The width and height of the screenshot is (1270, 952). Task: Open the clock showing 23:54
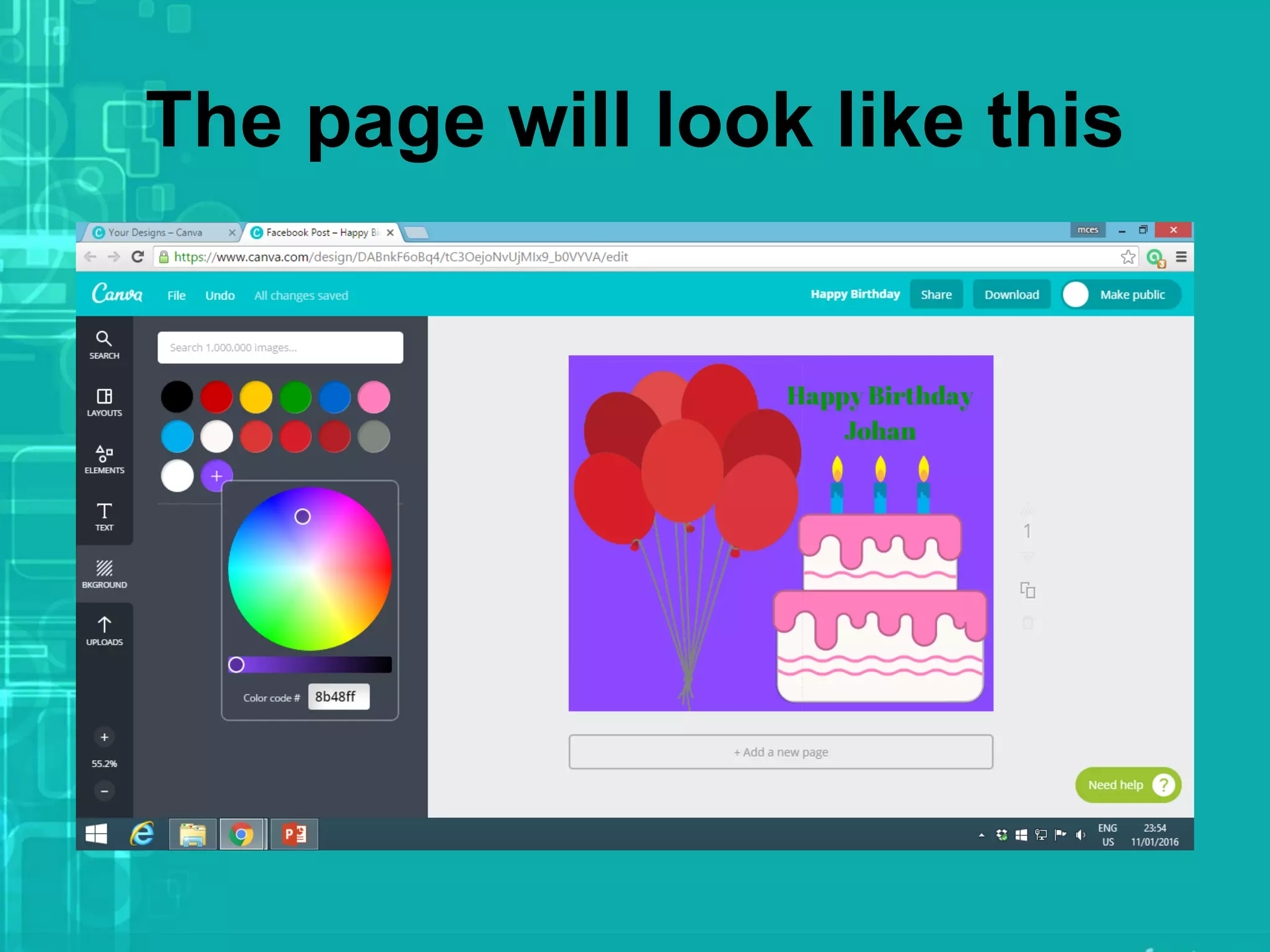pos(1155,835)
